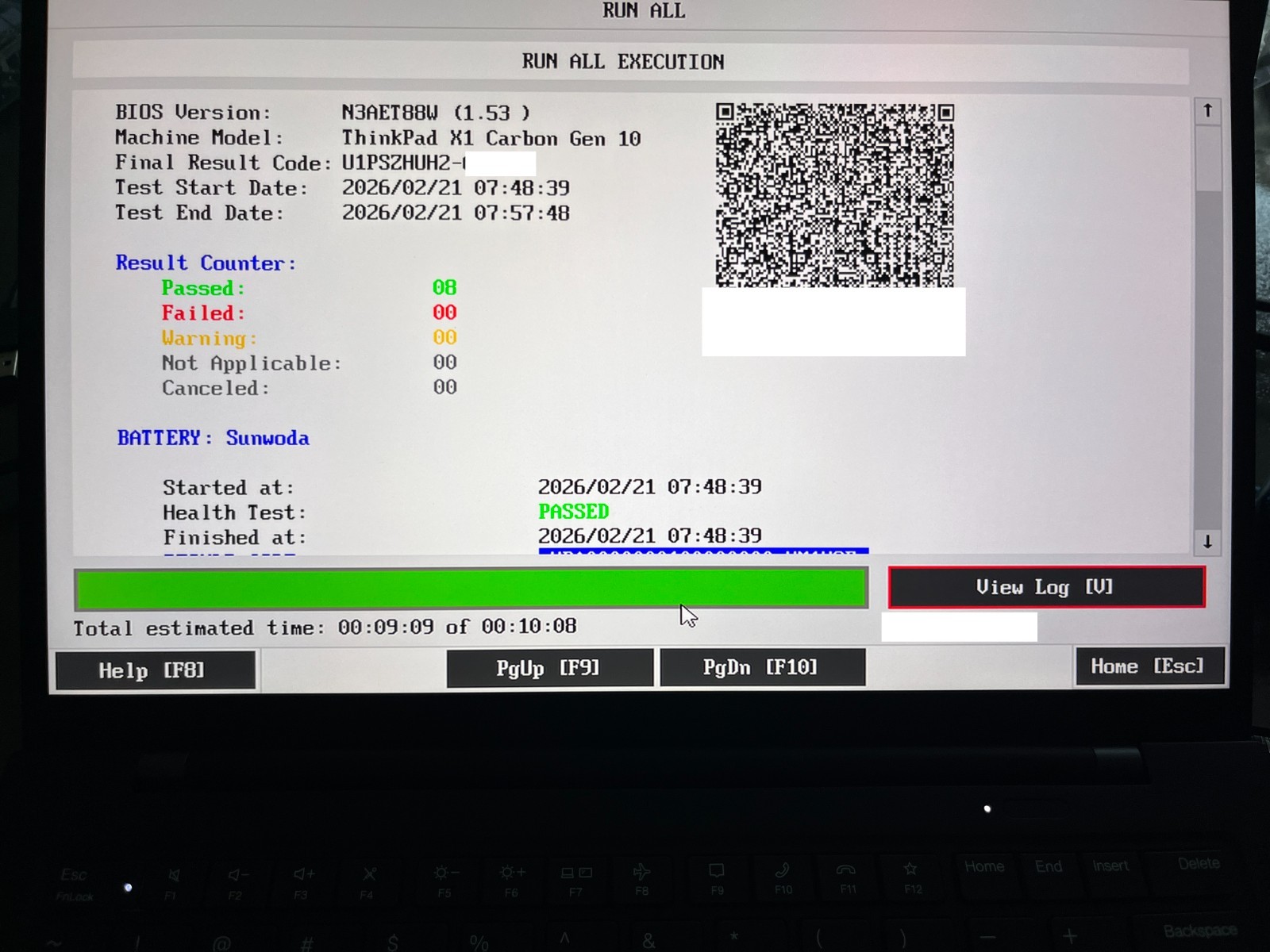Select ThinkPad X1 Carbon Gen 10 text
Image resolution: width=1270 pixels, height=952 pixels.
click(x=491, y=138)
